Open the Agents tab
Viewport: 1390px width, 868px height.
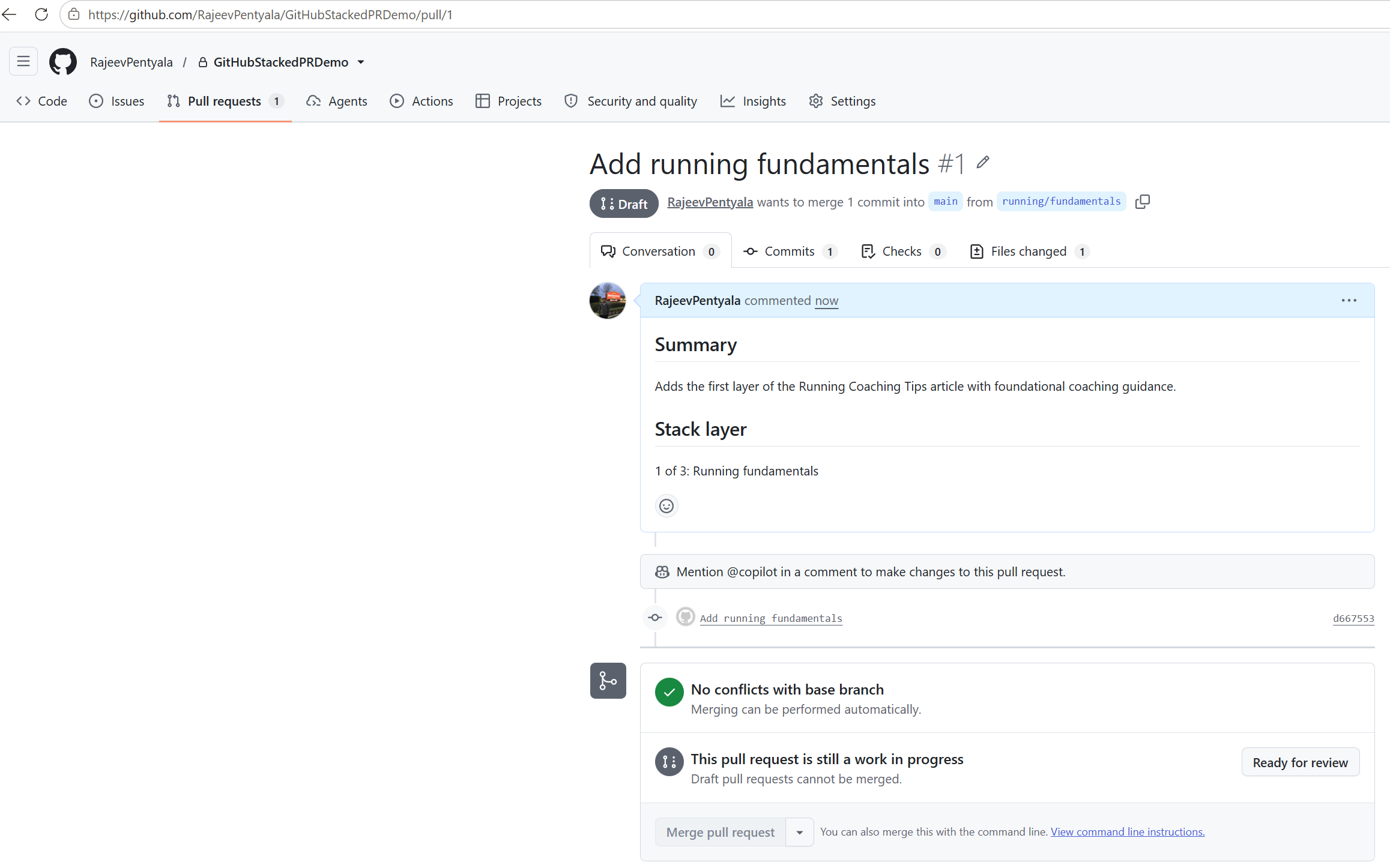pyautogui.click(x=337, y=101)
